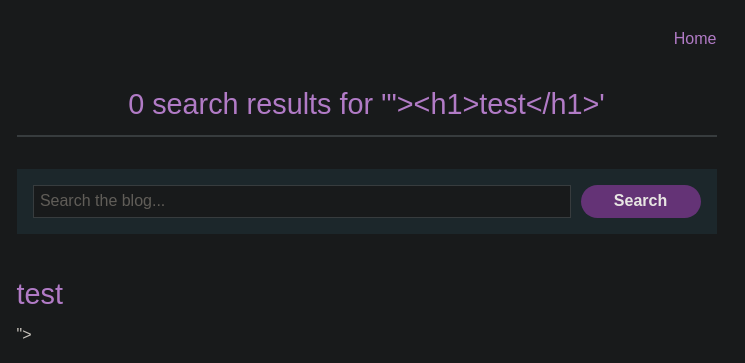
Task: Select the injected 'test' heading
Action: coord(39,294)
